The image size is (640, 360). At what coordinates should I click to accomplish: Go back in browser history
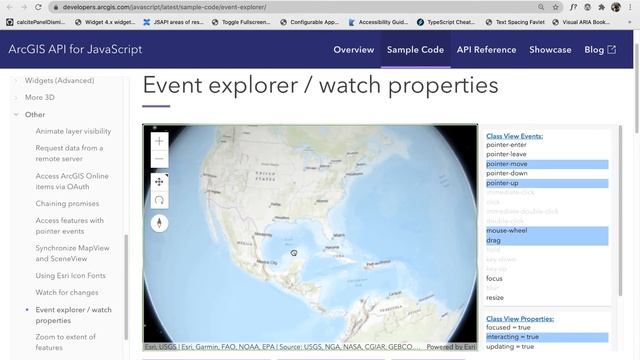tap(10, 7)
